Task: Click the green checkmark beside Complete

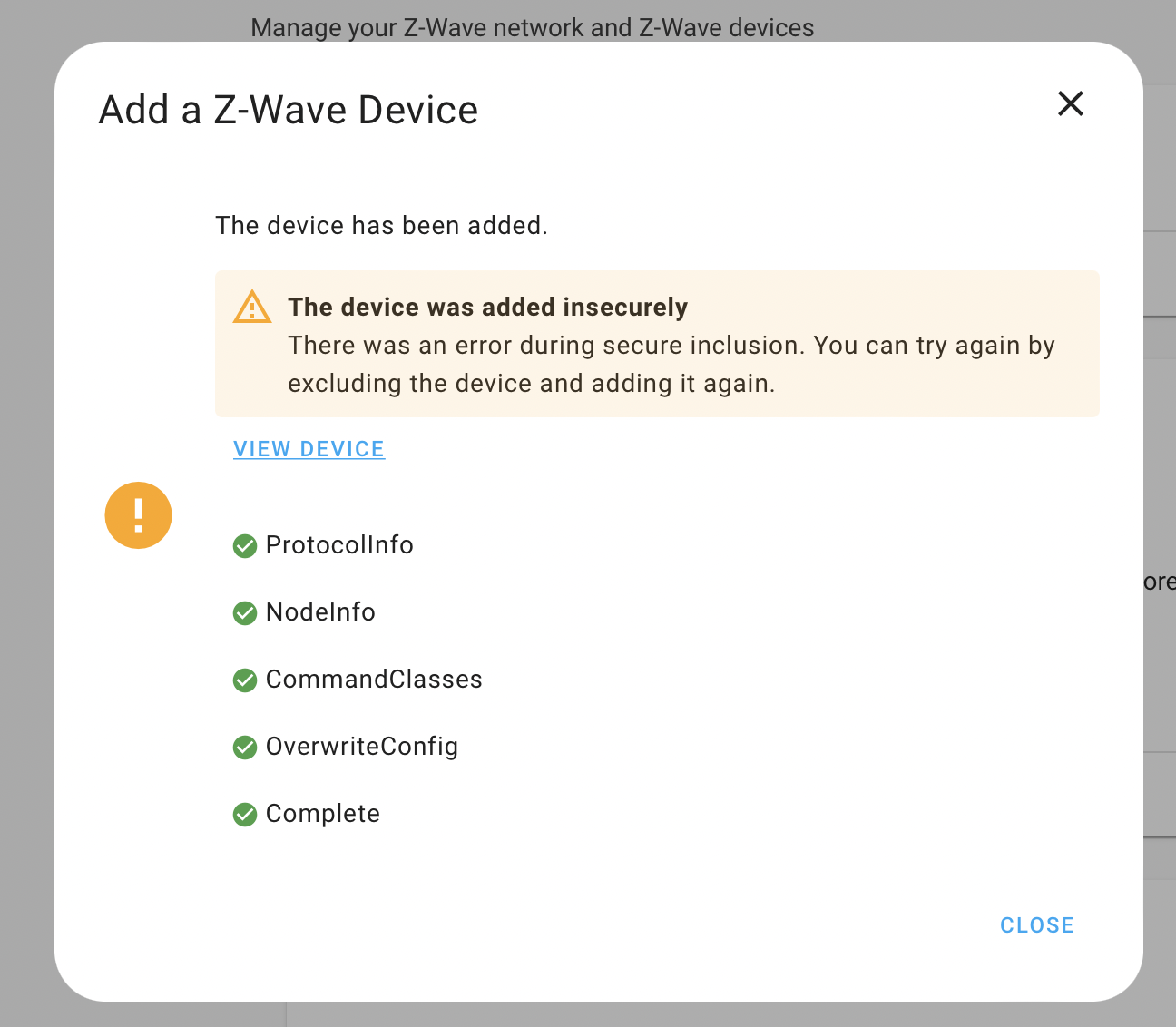Action: pyautogui.click(x=245, y=814)
